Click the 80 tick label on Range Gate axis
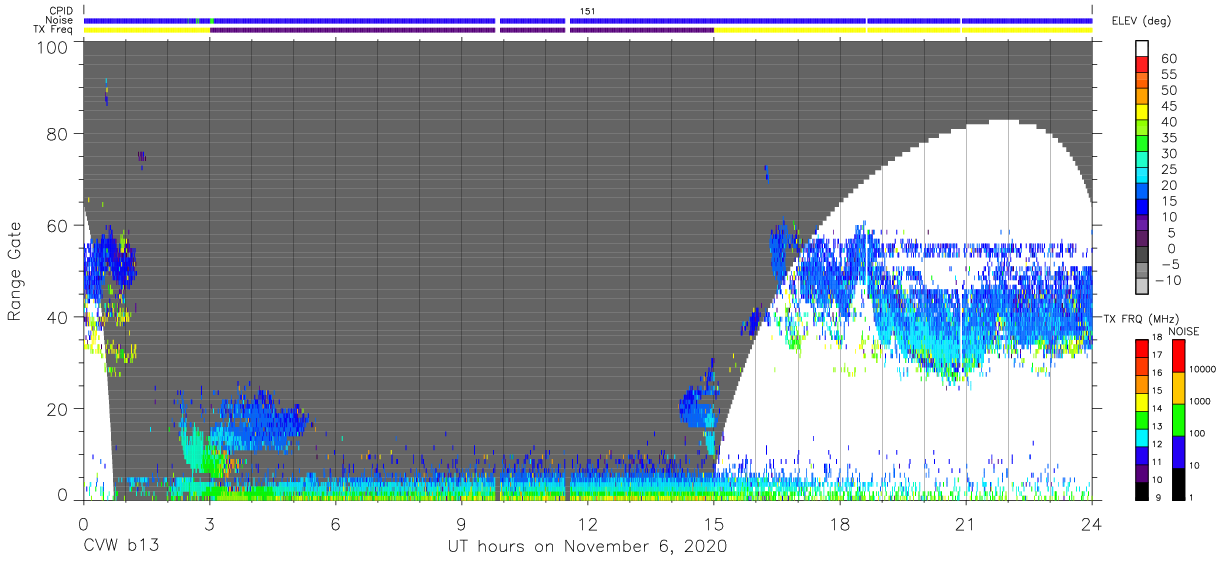Screen dimensions: 1228x567 point(57,134)
